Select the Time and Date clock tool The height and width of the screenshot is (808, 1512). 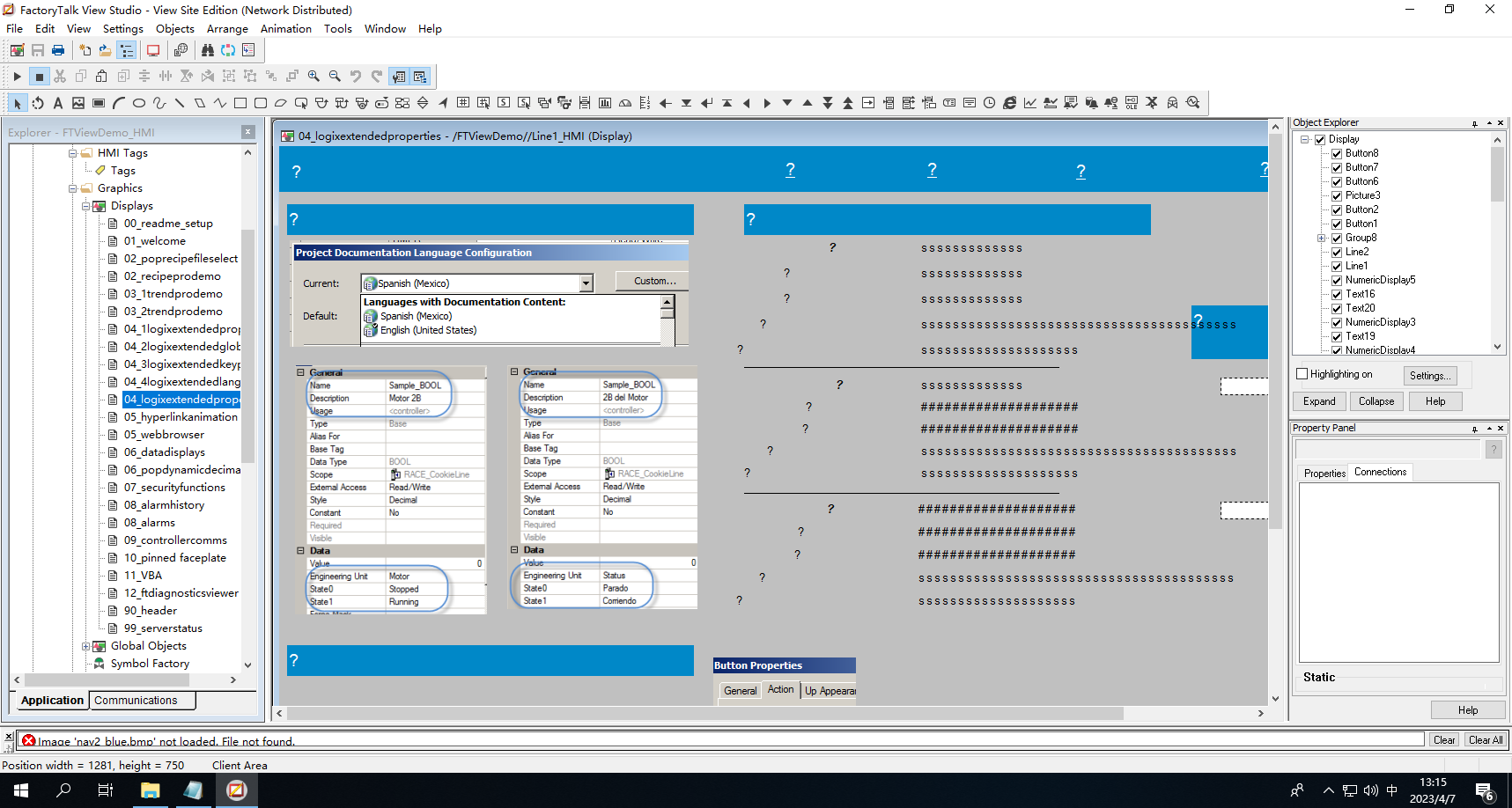pyautogui.click(x=990, y=103)
